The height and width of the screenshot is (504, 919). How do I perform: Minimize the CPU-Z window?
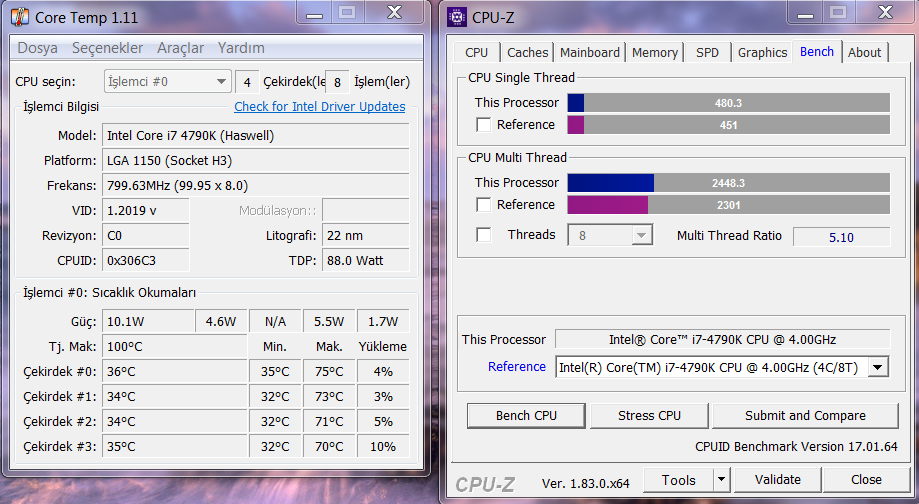coord(805,13)
